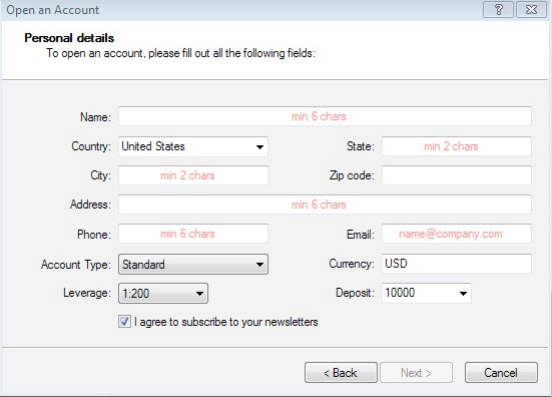552x397 pixels.
Task: Click the disabled Next button
Action: point(416,373)
